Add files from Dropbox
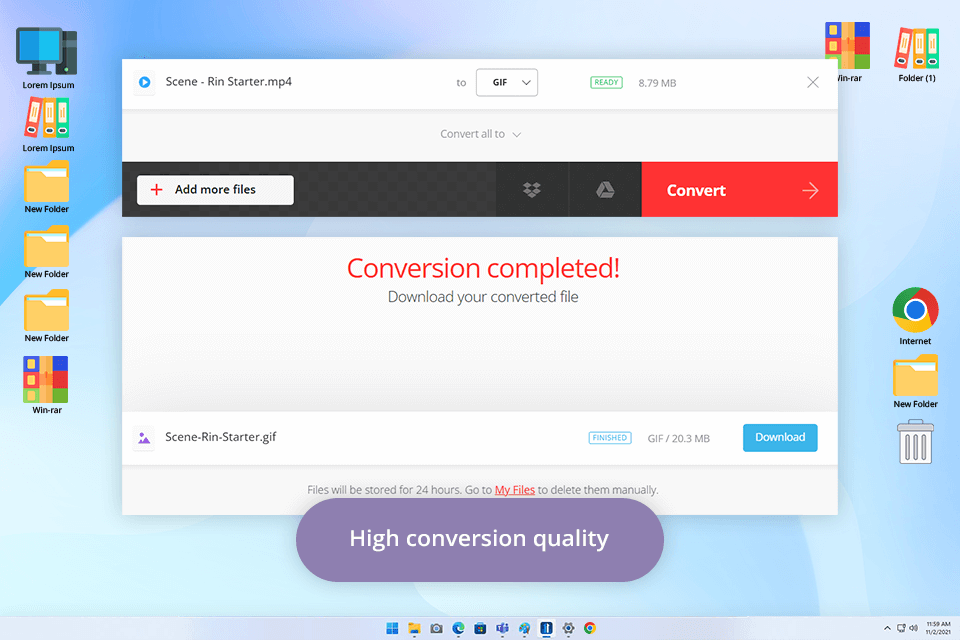Image resolution: width=960 pixels, height=640 pixels. coord(531,190)
